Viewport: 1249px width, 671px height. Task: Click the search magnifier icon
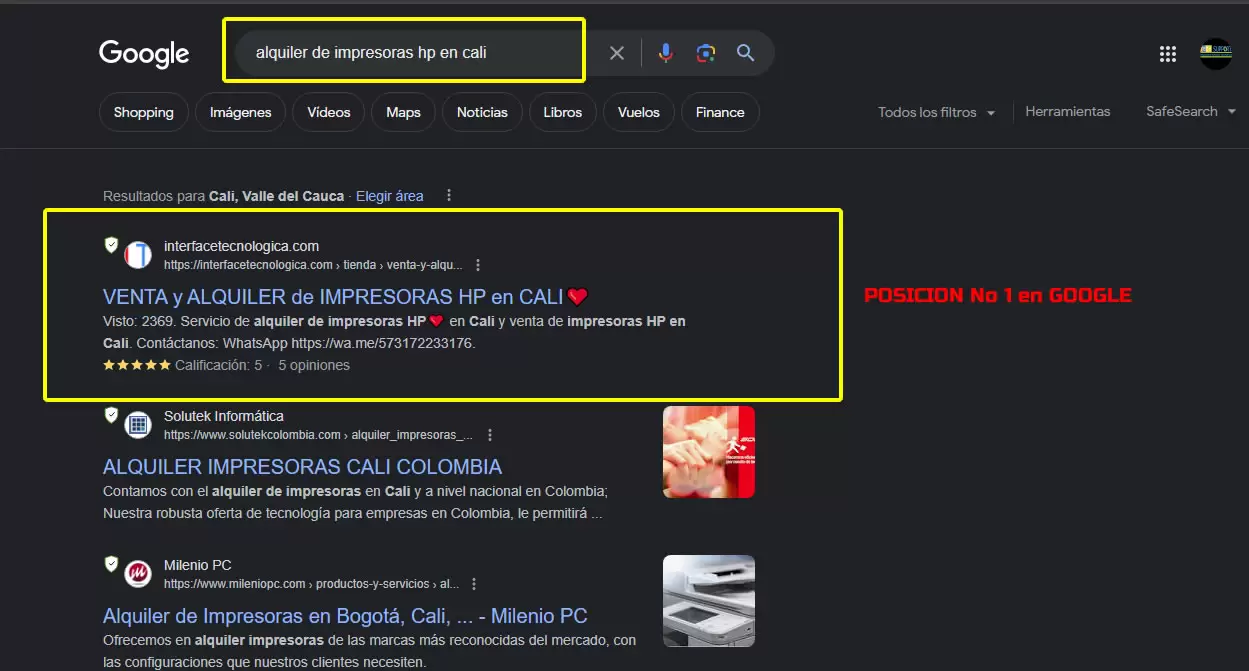[x=745, y=54]
